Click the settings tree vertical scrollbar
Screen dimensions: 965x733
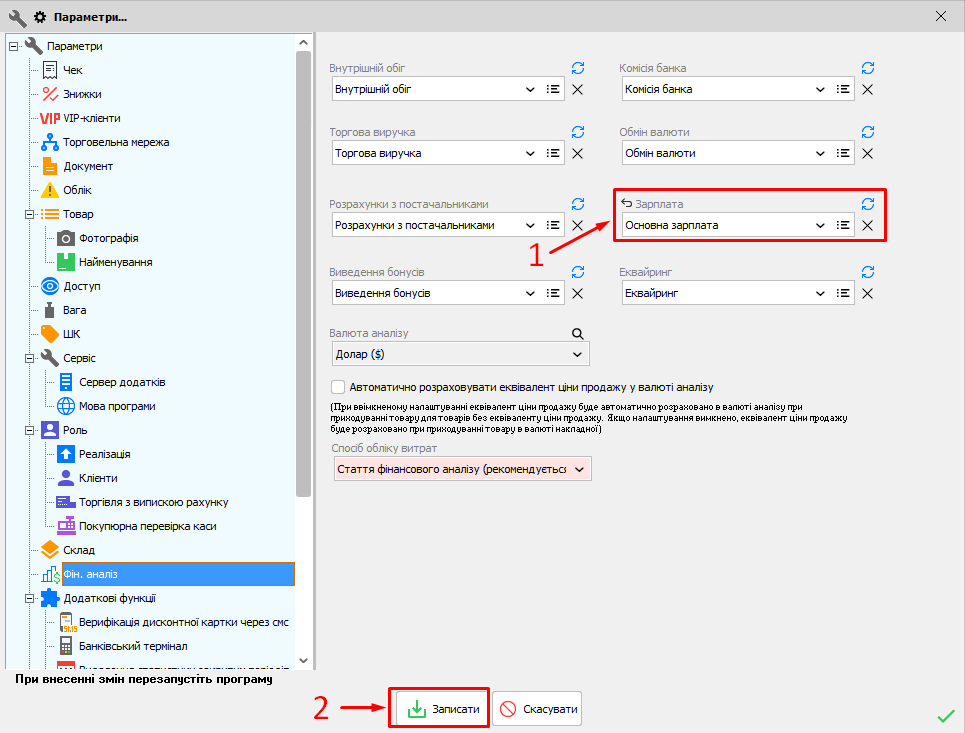click(x=303, y=270)
